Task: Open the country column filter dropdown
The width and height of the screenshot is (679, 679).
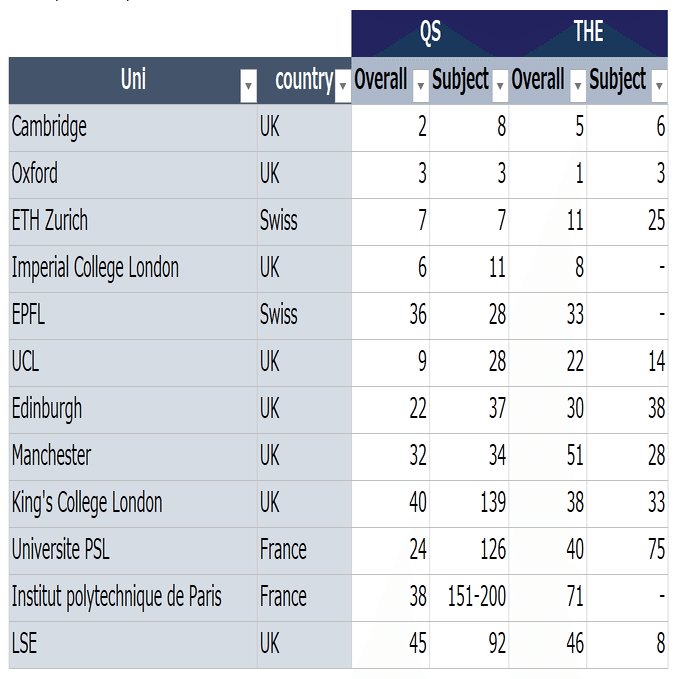Action: pos(343,87)
